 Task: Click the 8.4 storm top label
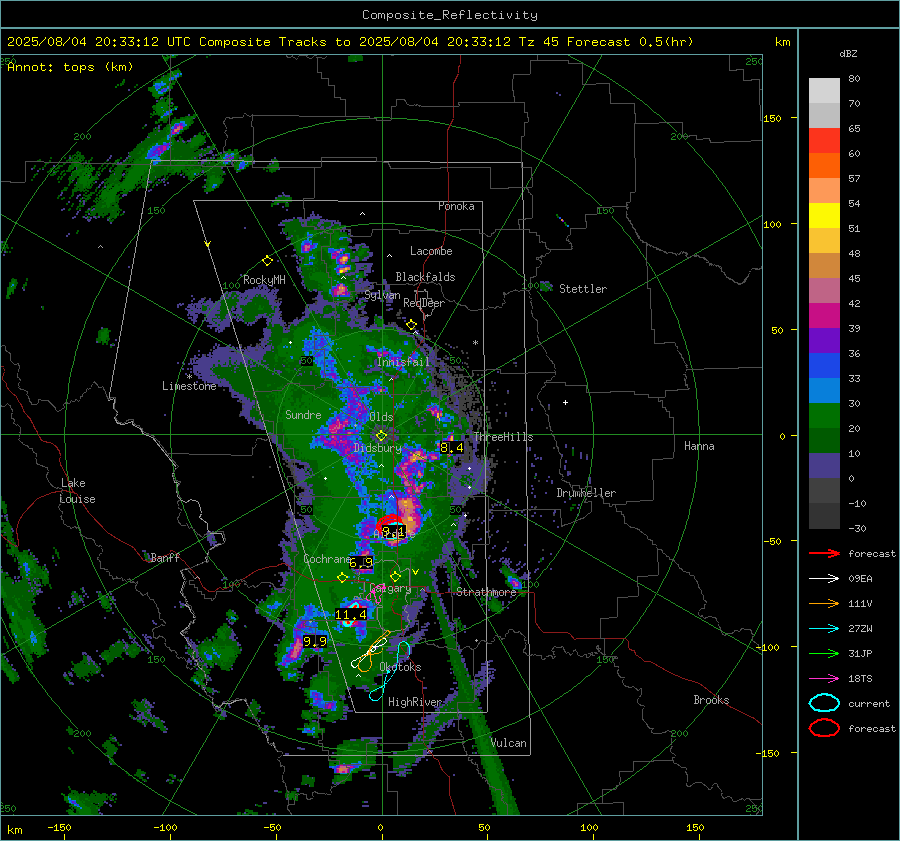(x=452, y=447)
